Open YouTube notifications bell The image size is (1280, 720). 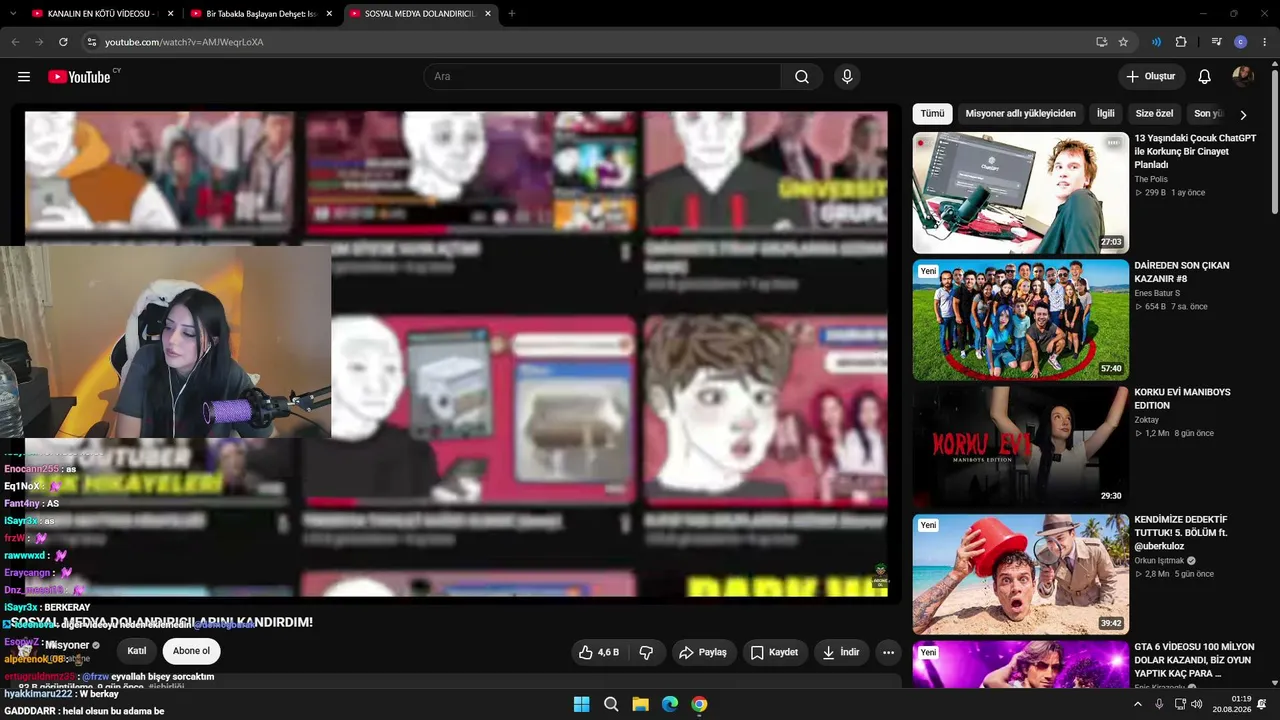[x=1205, y=77]
